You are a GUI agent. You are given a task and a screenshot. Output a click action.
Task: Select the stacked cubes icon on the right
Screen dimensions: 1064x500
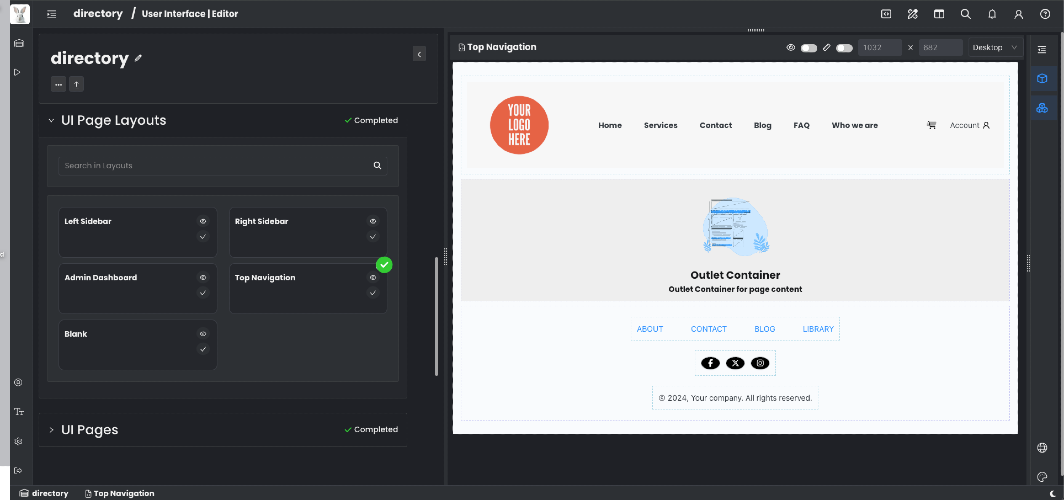coord(1042,108)
